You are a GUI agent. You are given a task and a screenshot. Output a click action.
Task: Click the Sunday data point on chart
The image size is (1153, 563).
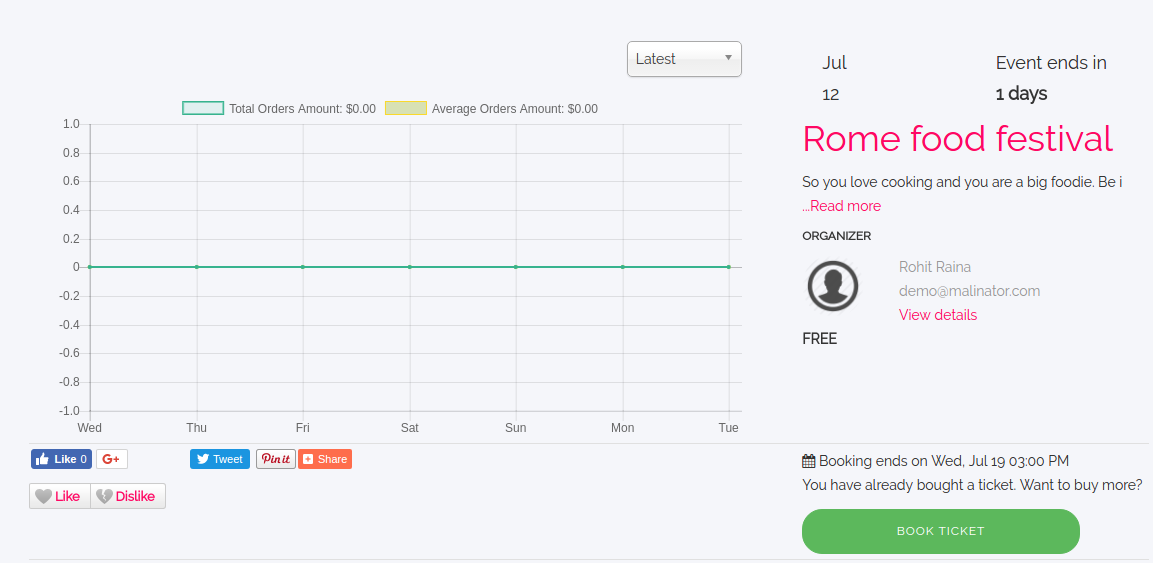(x=516, y=267)
